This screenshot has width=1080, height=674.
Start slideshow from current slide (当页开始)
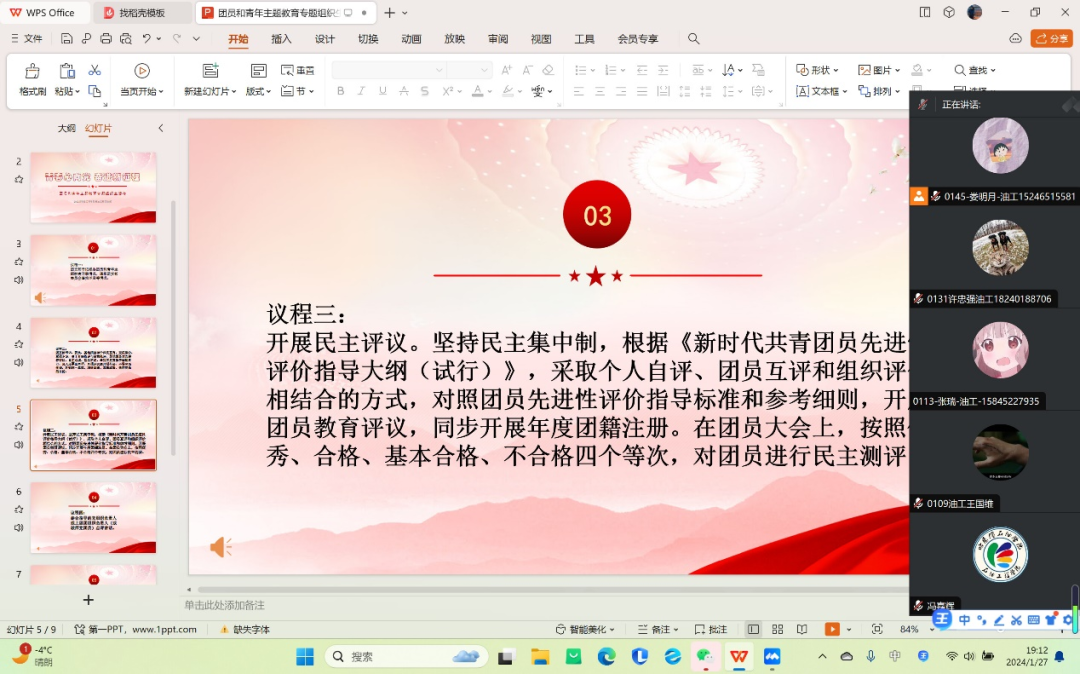pyautogui.click(x=142, y=79)
